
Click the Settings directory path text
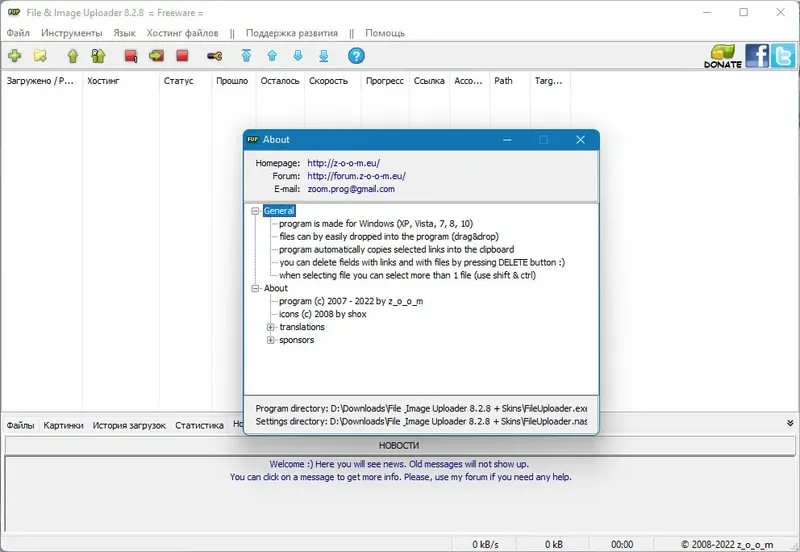pyautogui.click(x=421, y=421)
